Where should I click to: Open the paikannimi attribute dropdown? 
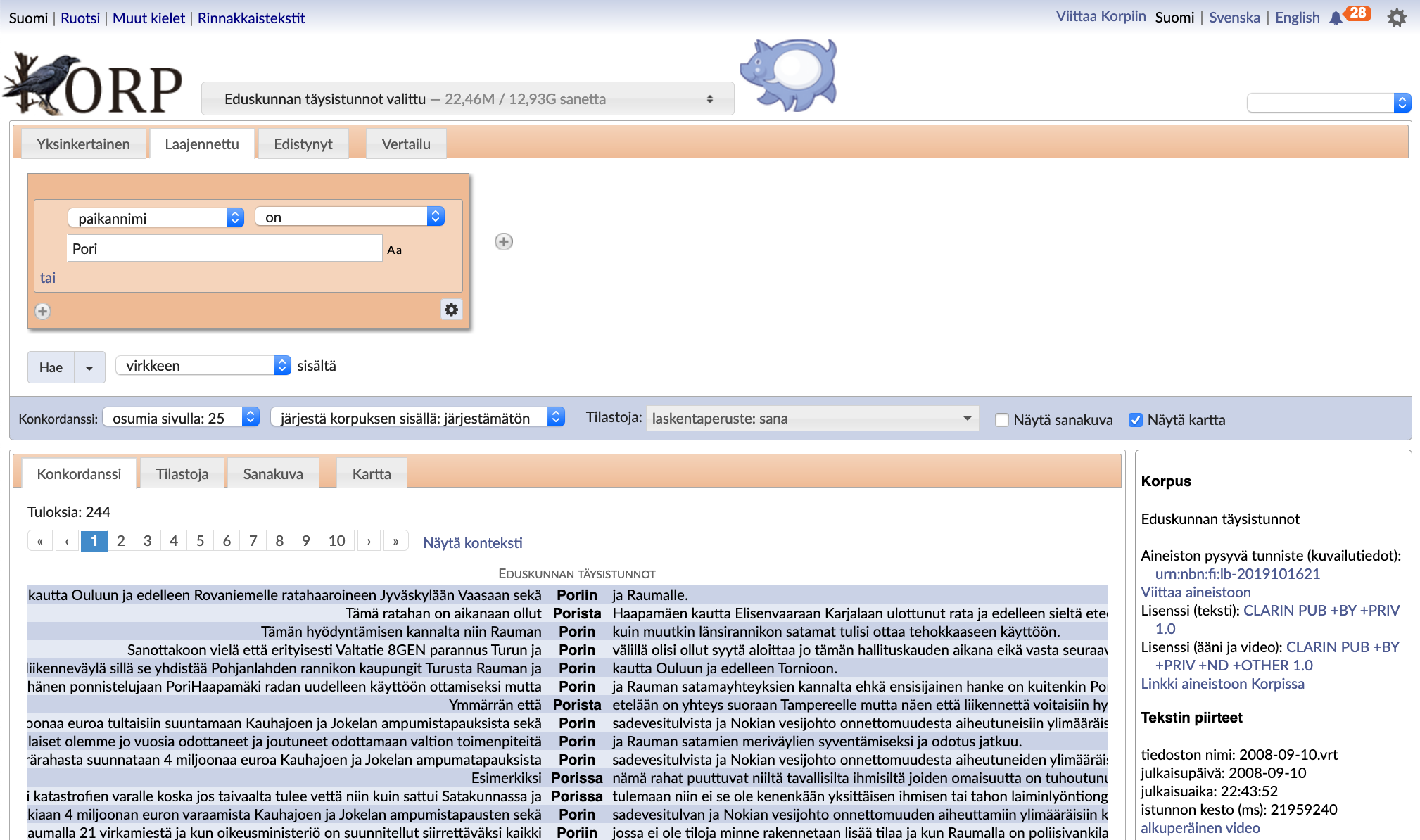[x=156, y=217]
